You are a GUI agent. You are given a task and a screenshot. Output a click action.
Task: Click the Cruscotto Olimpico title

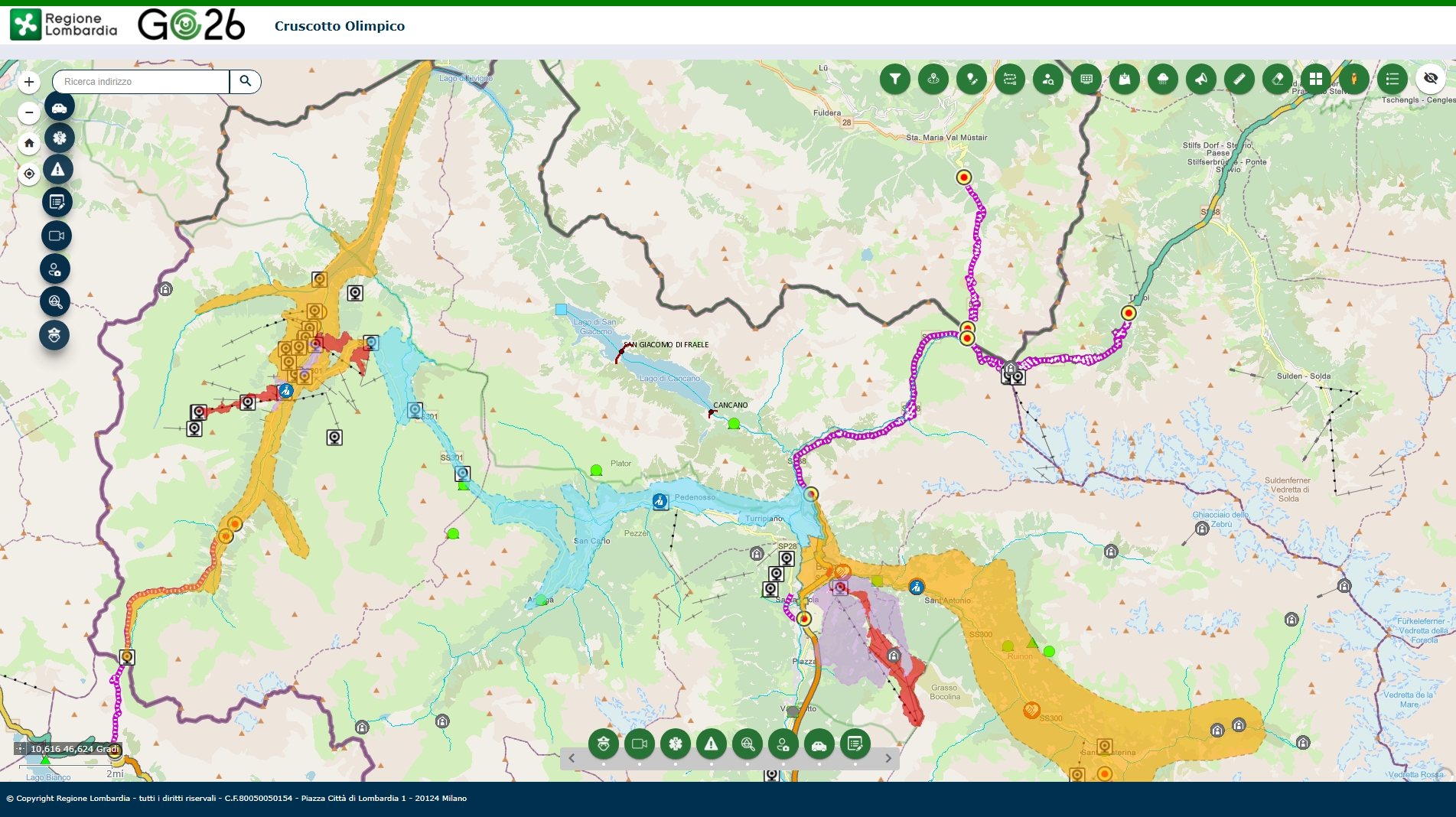tap(339, 26)
